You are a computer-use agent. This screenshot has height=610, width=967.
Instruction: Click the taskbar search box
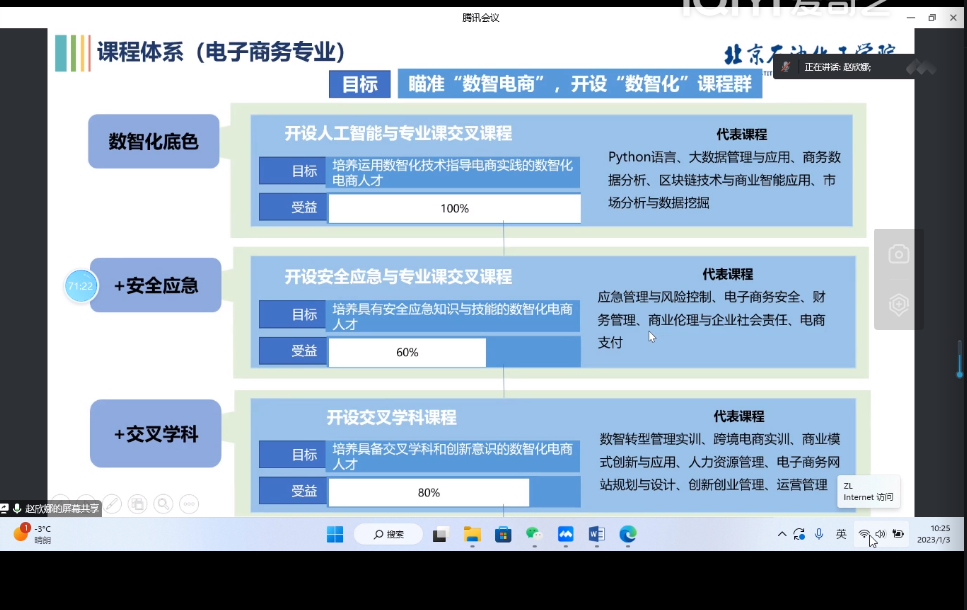[388, 534]
